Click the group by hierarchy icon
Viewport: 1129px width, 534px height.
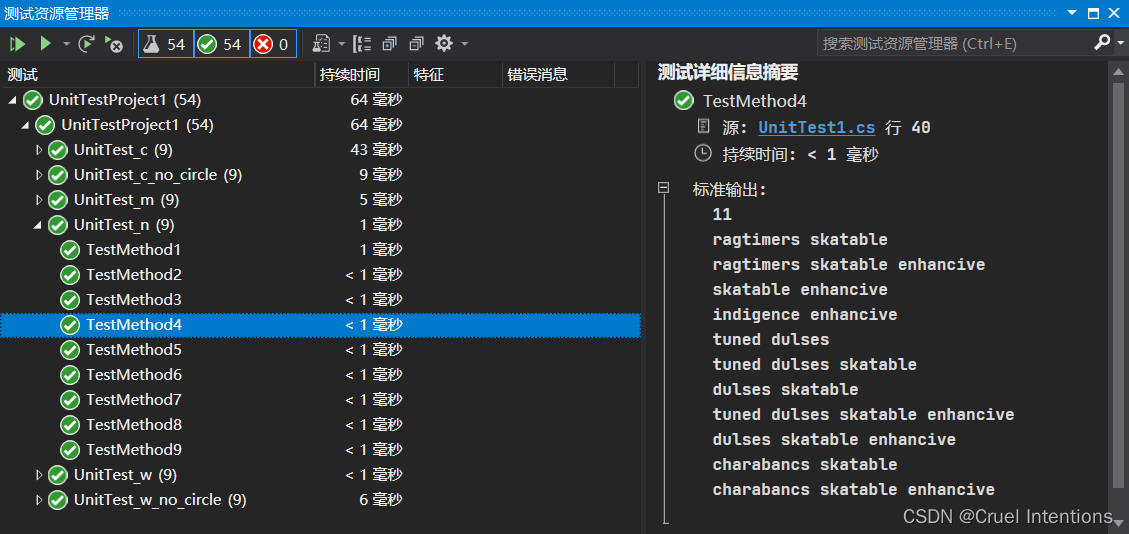coord(362,44)
